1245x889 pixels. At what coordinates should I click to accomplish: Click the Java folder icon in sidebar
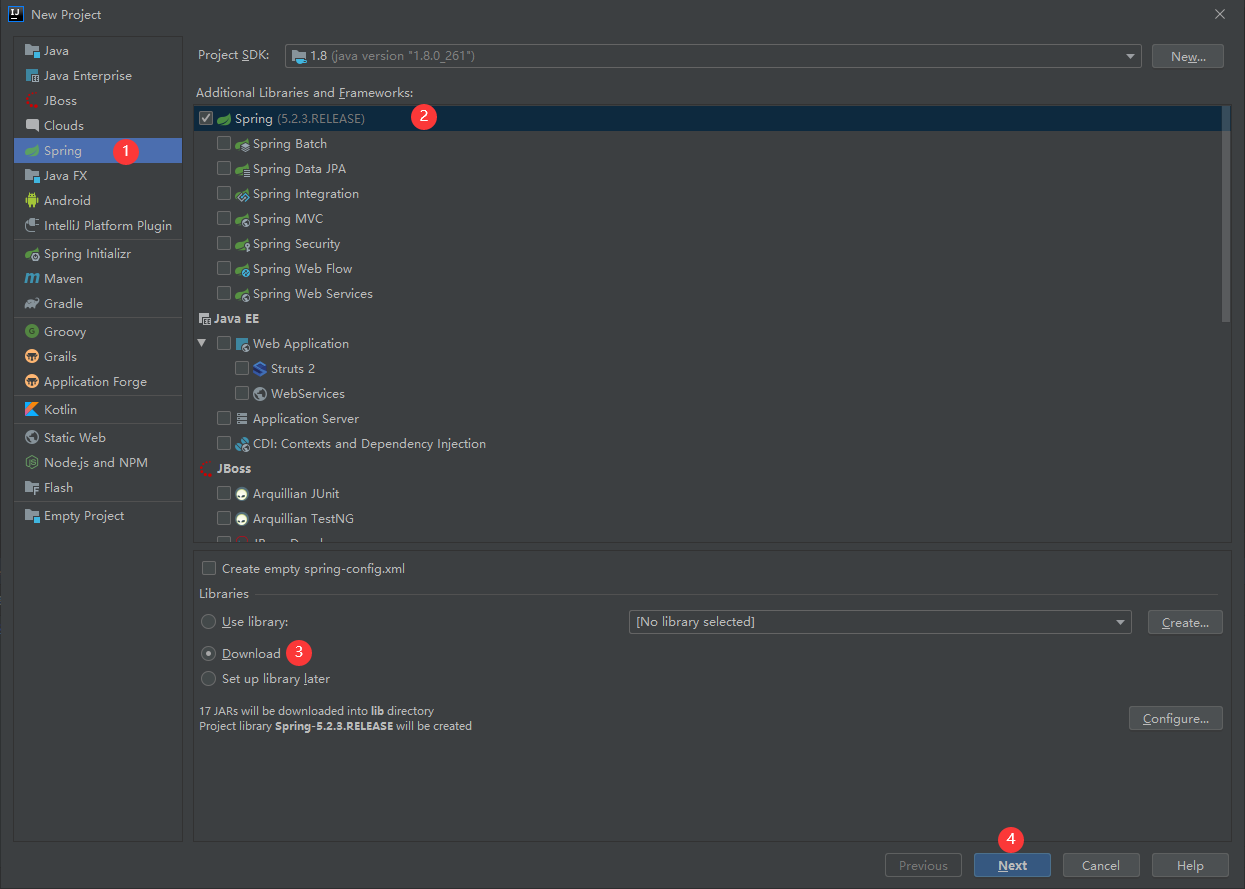32,50
